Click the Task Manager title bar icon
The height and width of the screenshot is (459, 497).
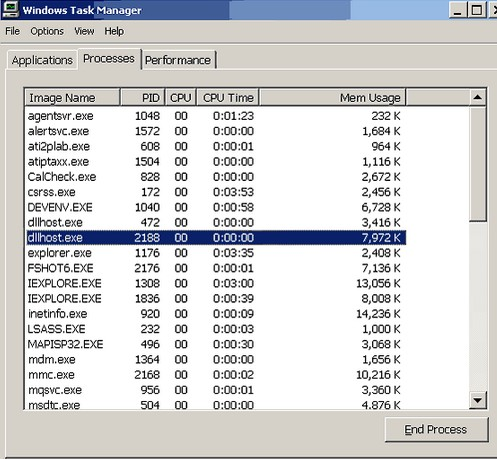pos(10,10)
